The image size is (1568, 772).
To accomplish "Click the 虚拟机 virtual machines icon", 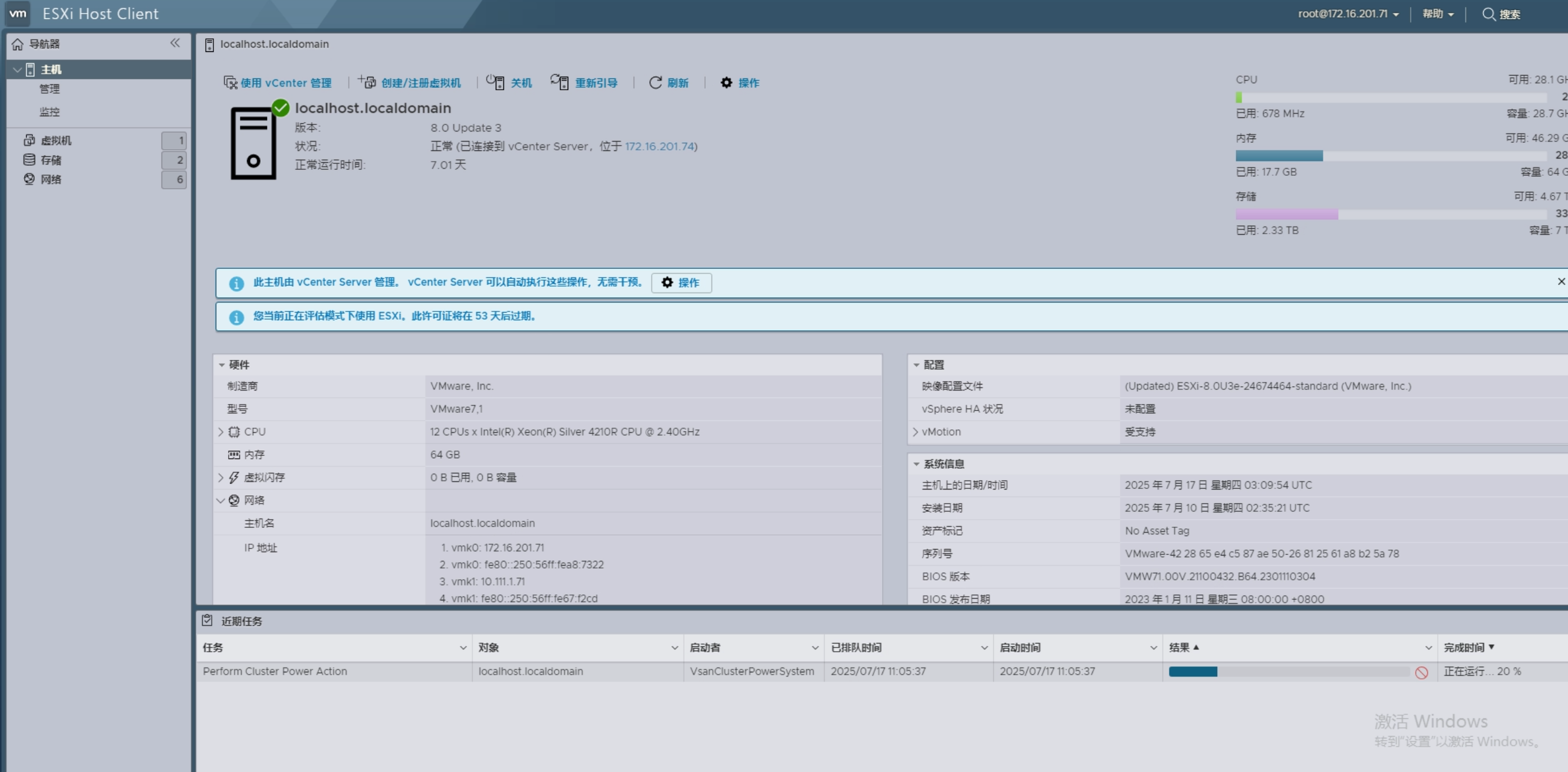I will 29,140.
